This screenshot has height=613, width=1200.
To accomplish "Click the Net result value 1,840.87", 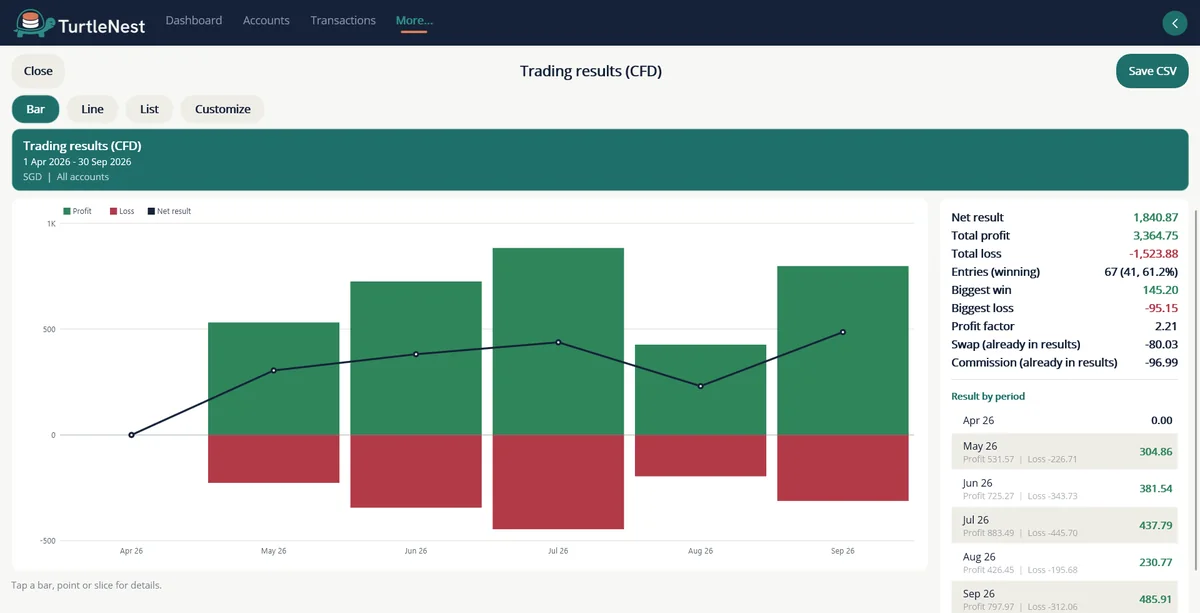I will tap(1155, 217).
